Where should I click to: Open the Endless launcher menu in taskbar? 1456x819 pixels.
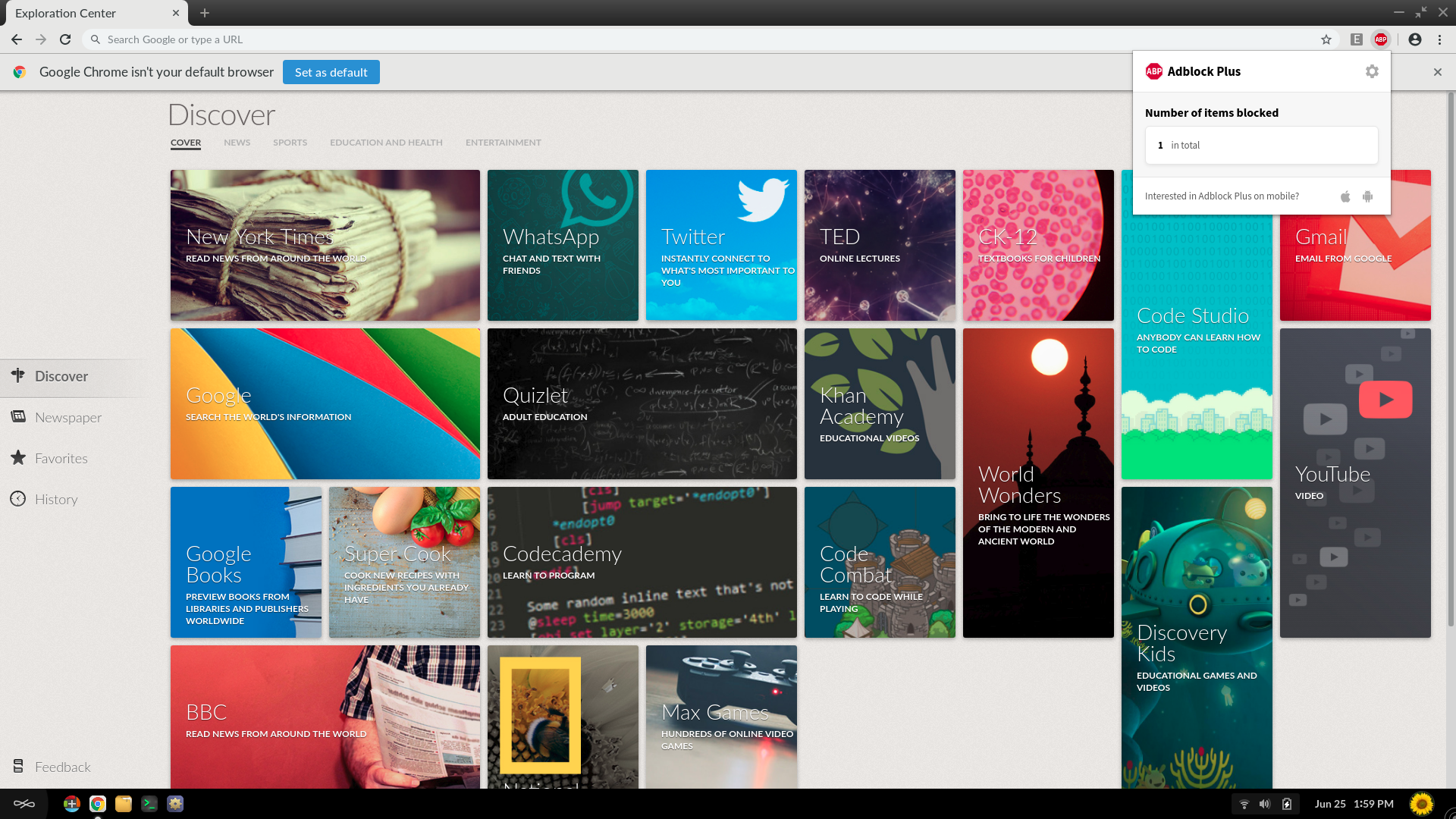(x=24, y=804)
